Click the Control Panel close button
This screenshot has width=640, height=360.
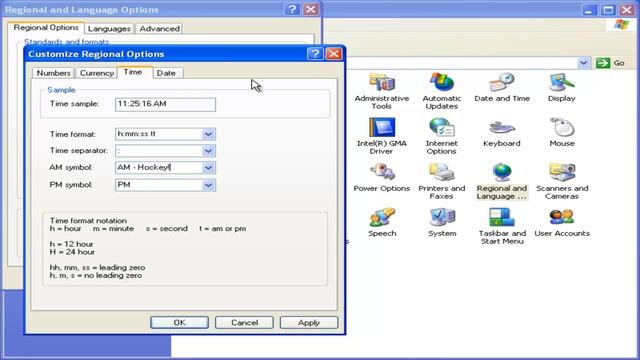pyautogui.click(x=627, y=10)
